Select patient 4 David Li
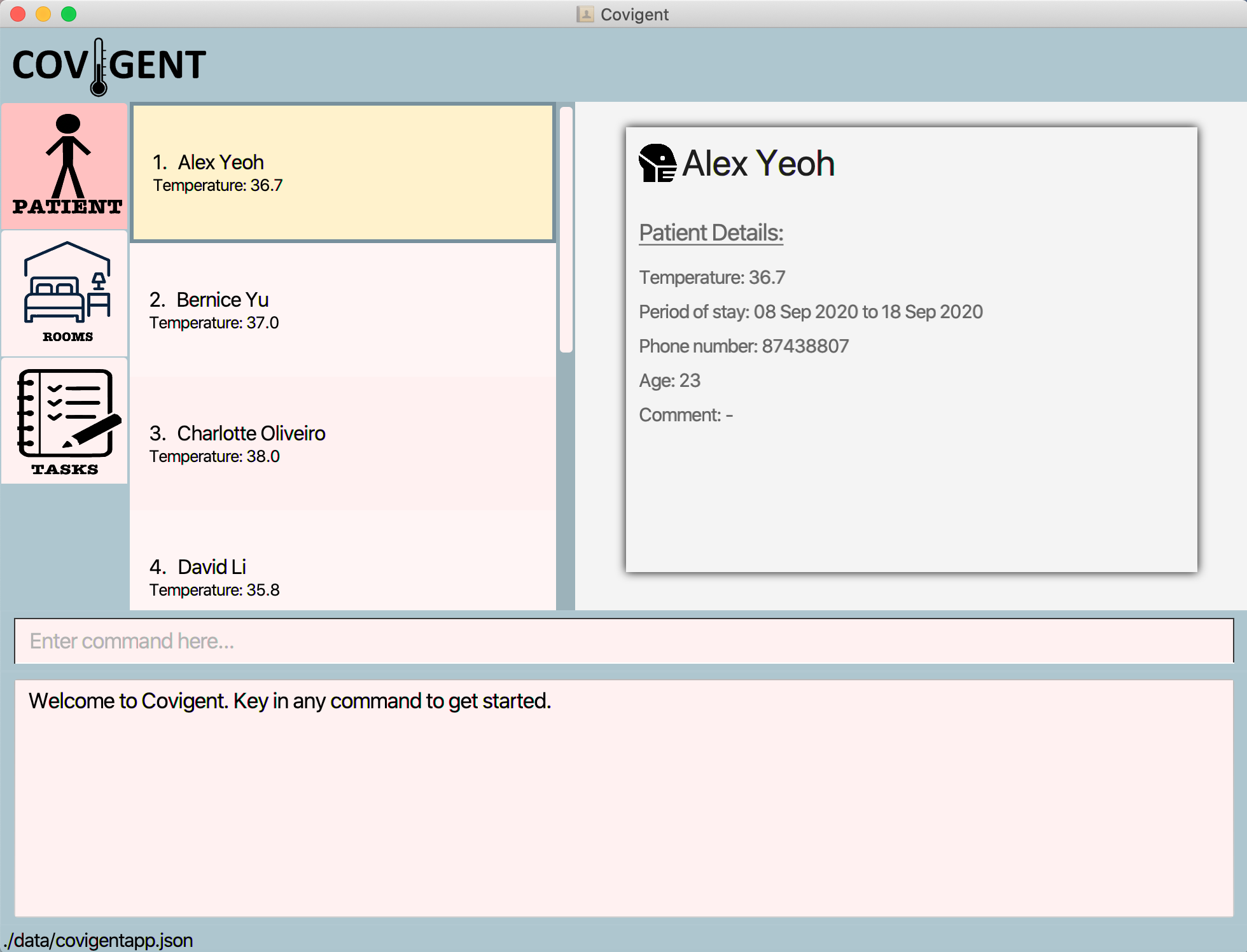The image size is (1247, 952). [x=343, y=577]
